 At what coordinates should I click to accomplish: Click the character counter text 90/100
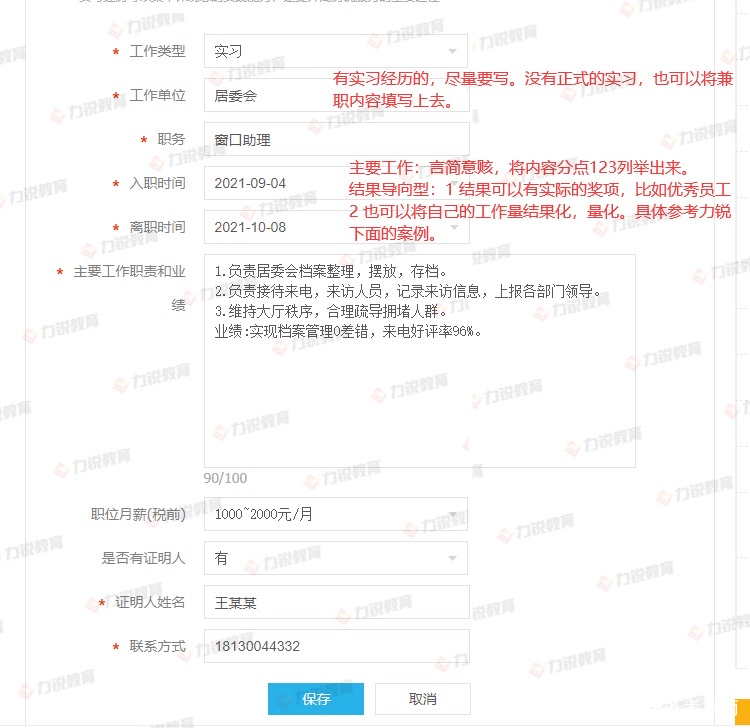pyautogui.click(x=225, y=478)
